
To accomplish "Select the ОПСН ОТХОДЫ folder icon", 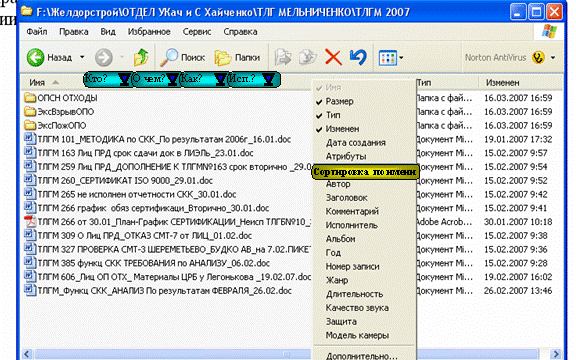I will (x=30, y=98).
